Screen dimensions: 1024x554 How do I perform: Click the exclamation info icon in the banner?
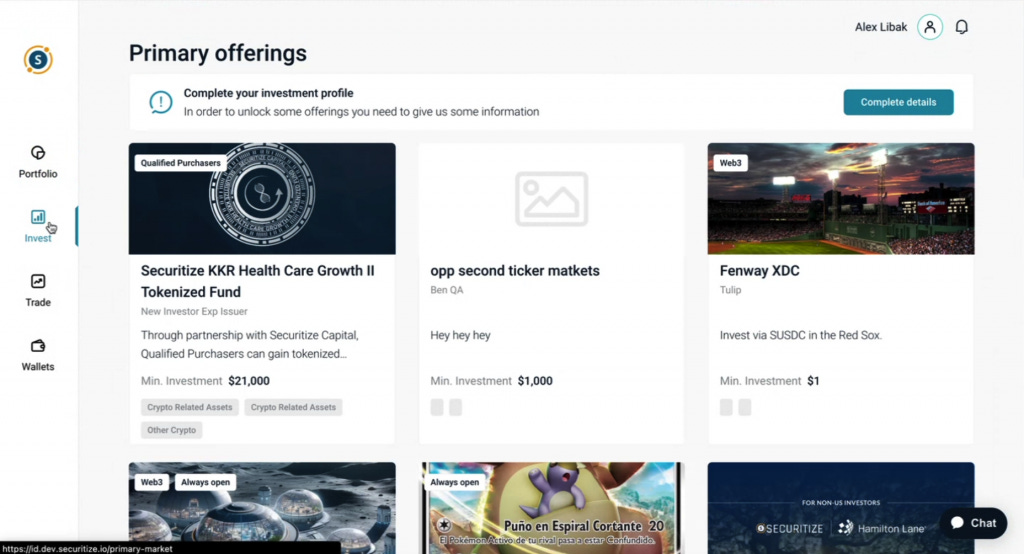point(161,102)
